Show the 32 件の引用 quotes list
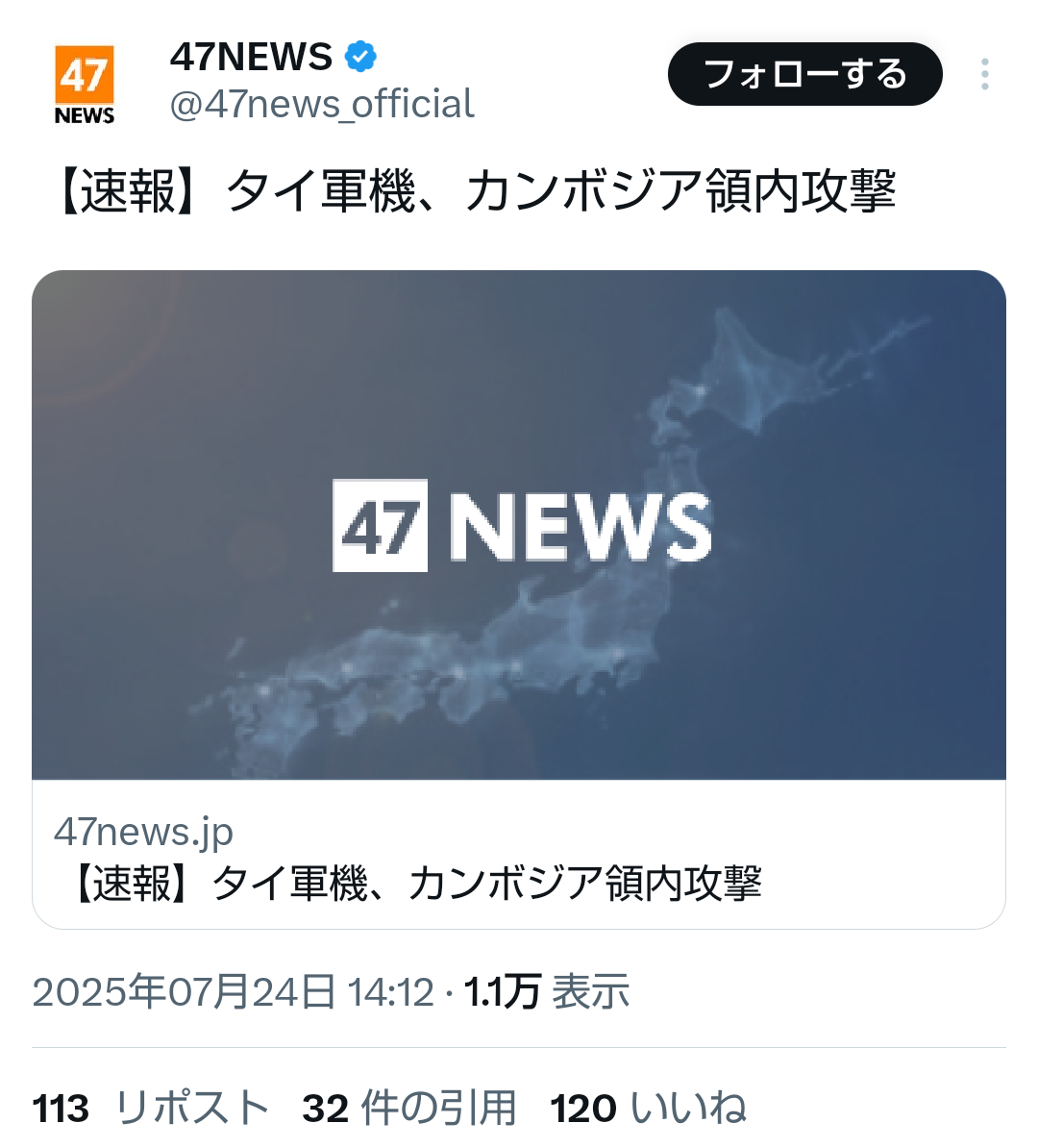Viewport: 1038px width, 1148px height. tap(409, 1108)
